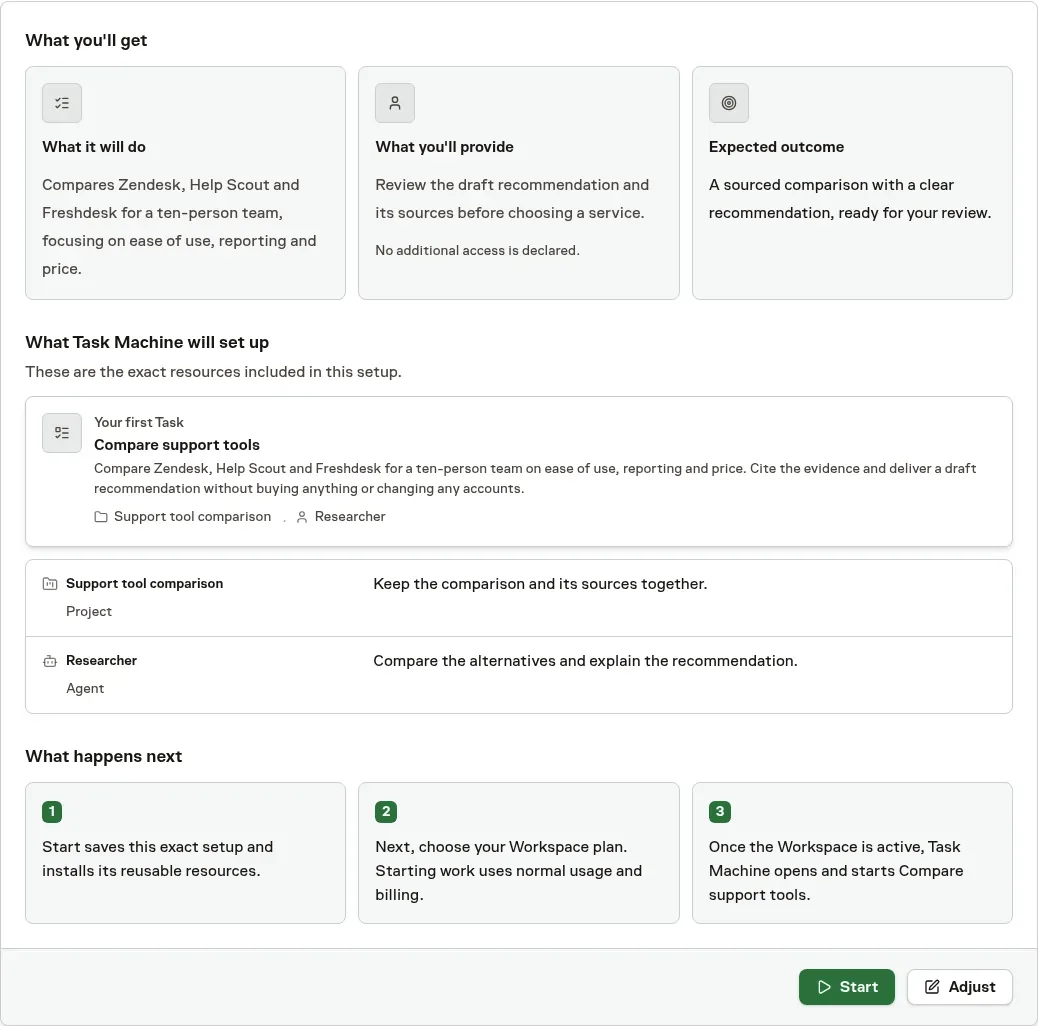This screenshot has height=1026, width=1038.
Task: Click the person icon above What you'll provide
Action: pyautogui.click(x=395, y=103)
